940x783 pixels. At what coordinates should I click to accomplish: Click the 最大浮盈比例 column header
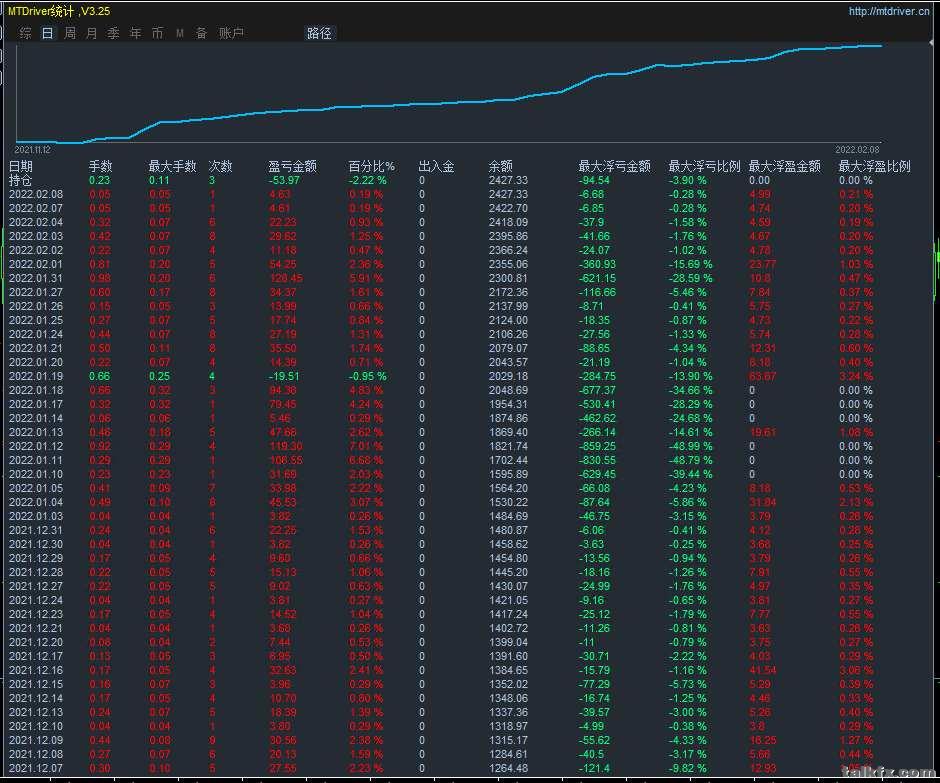[x=875, y=166]
